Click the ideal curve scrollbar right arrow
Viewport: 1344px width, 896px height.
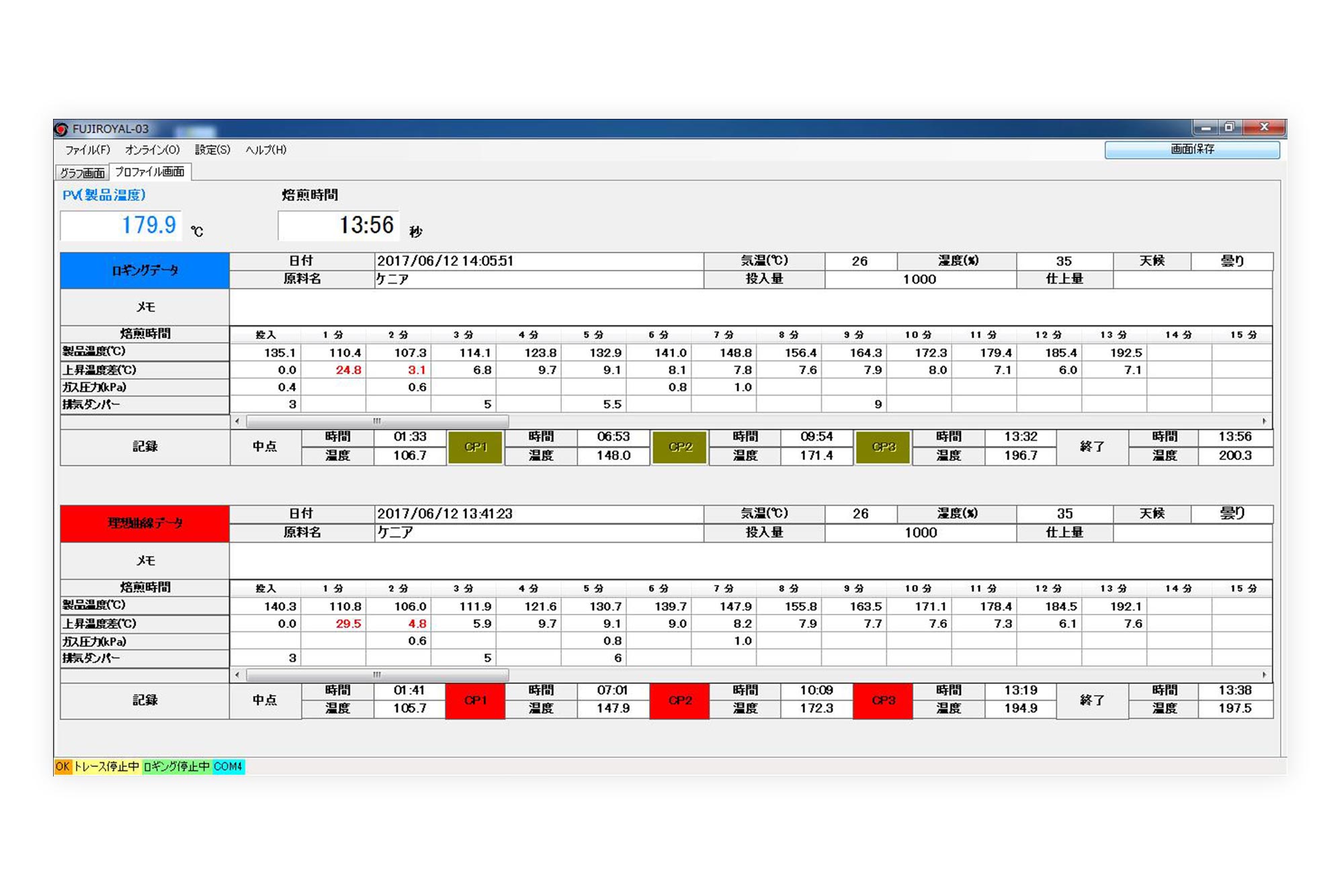[x=1265, y=674]
